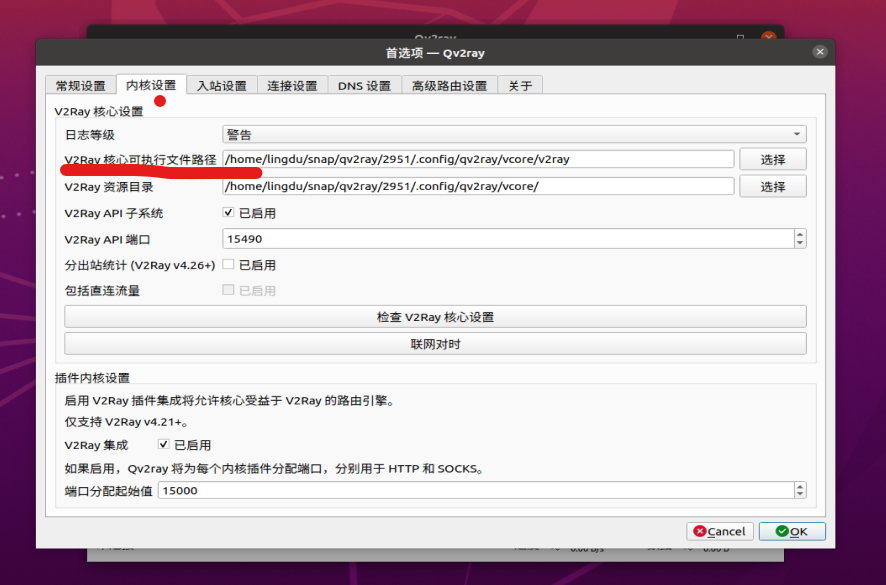Screen dimensions: 886x585
Task: Click the V2Ray API 端口 field showing 15490
Action: pos(508,239)
